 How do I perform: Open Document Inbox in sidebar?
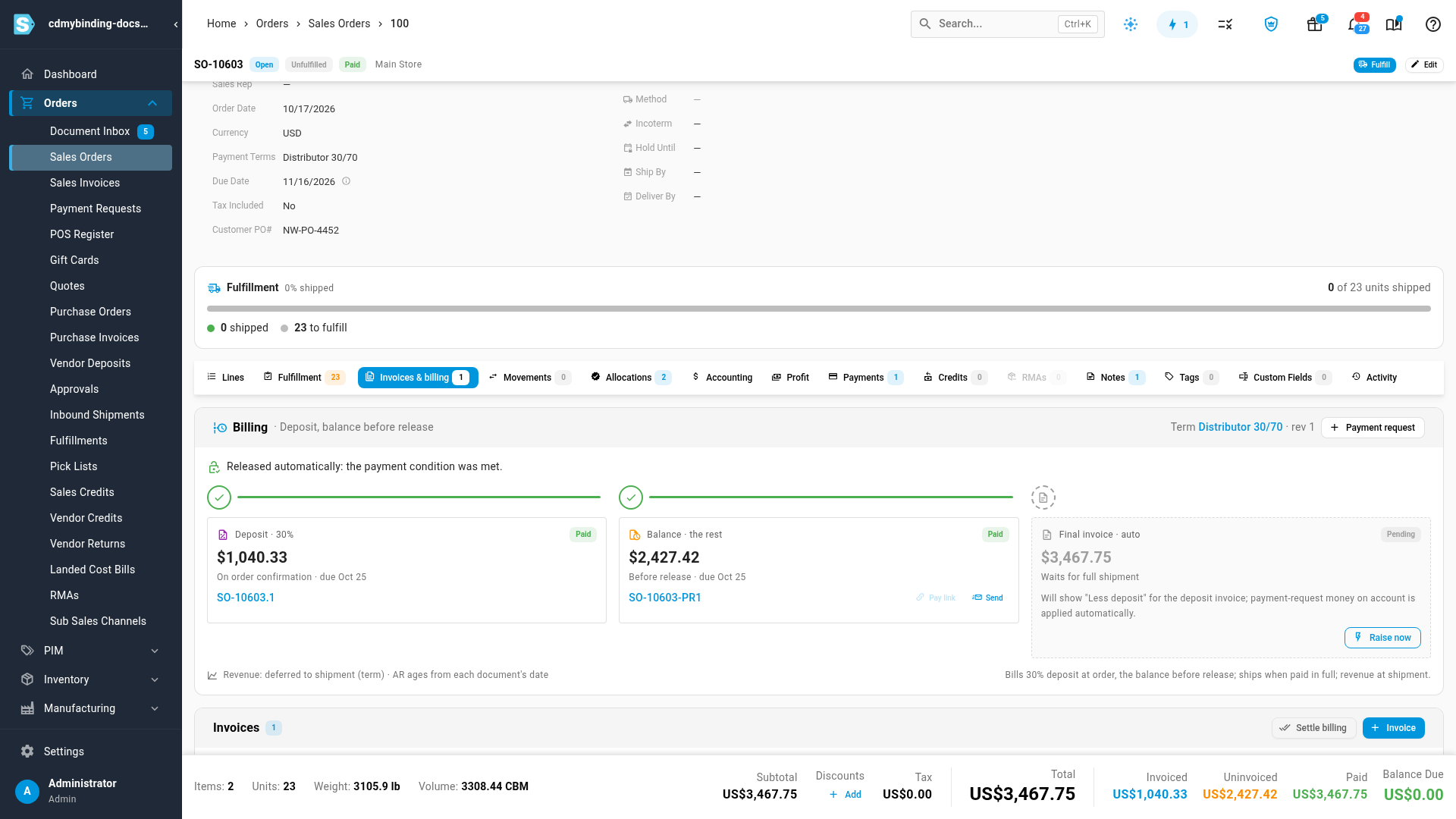[90, 131]
